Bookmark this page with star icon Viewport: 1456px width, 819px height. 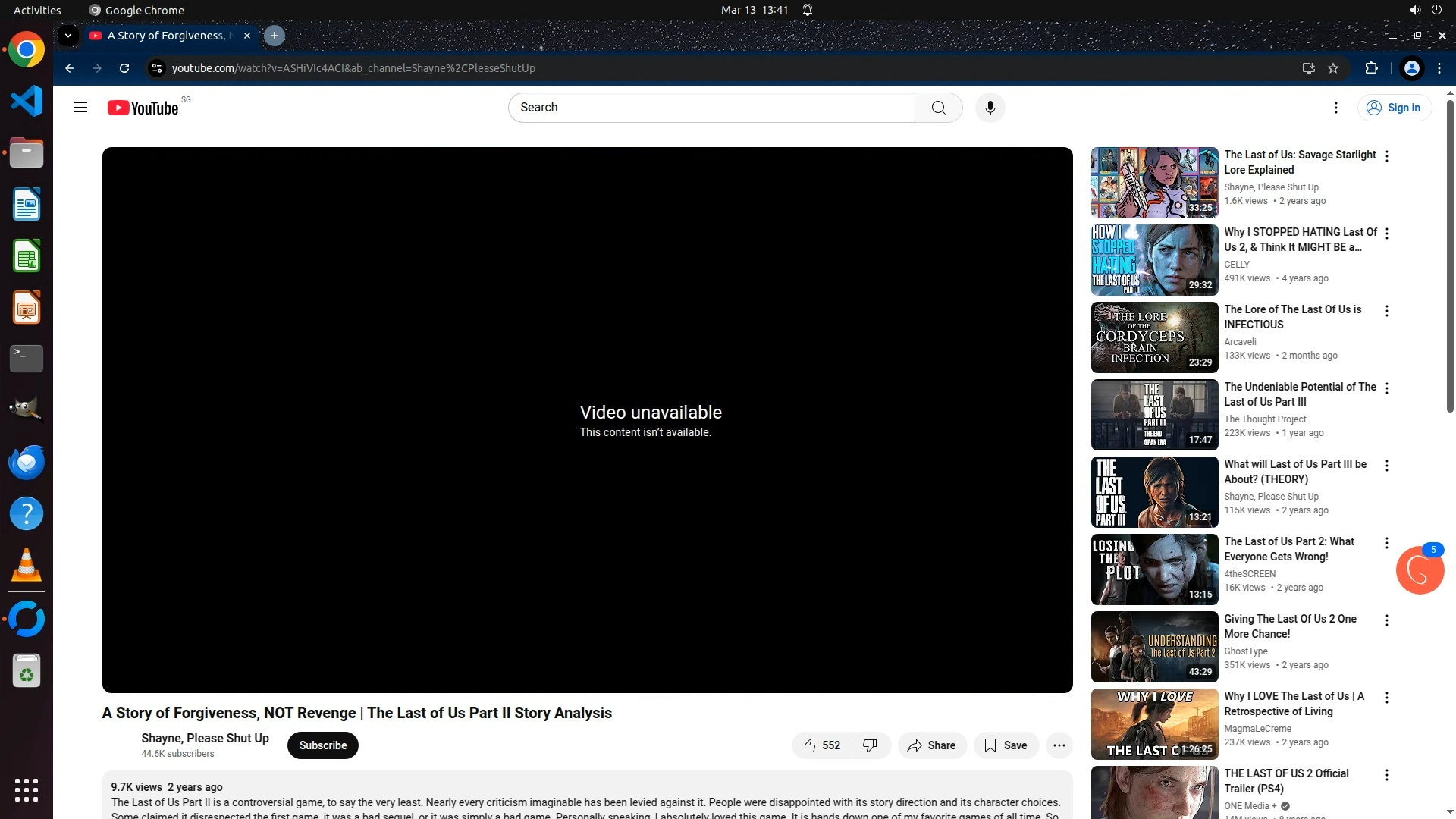point(1333,68)
